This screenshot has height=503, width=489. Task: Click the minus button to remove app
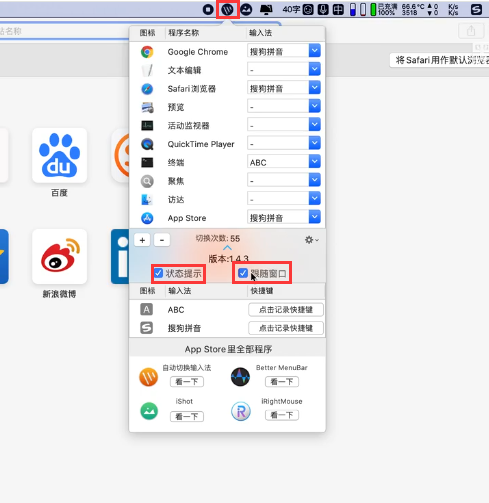(x=162, y=240)
